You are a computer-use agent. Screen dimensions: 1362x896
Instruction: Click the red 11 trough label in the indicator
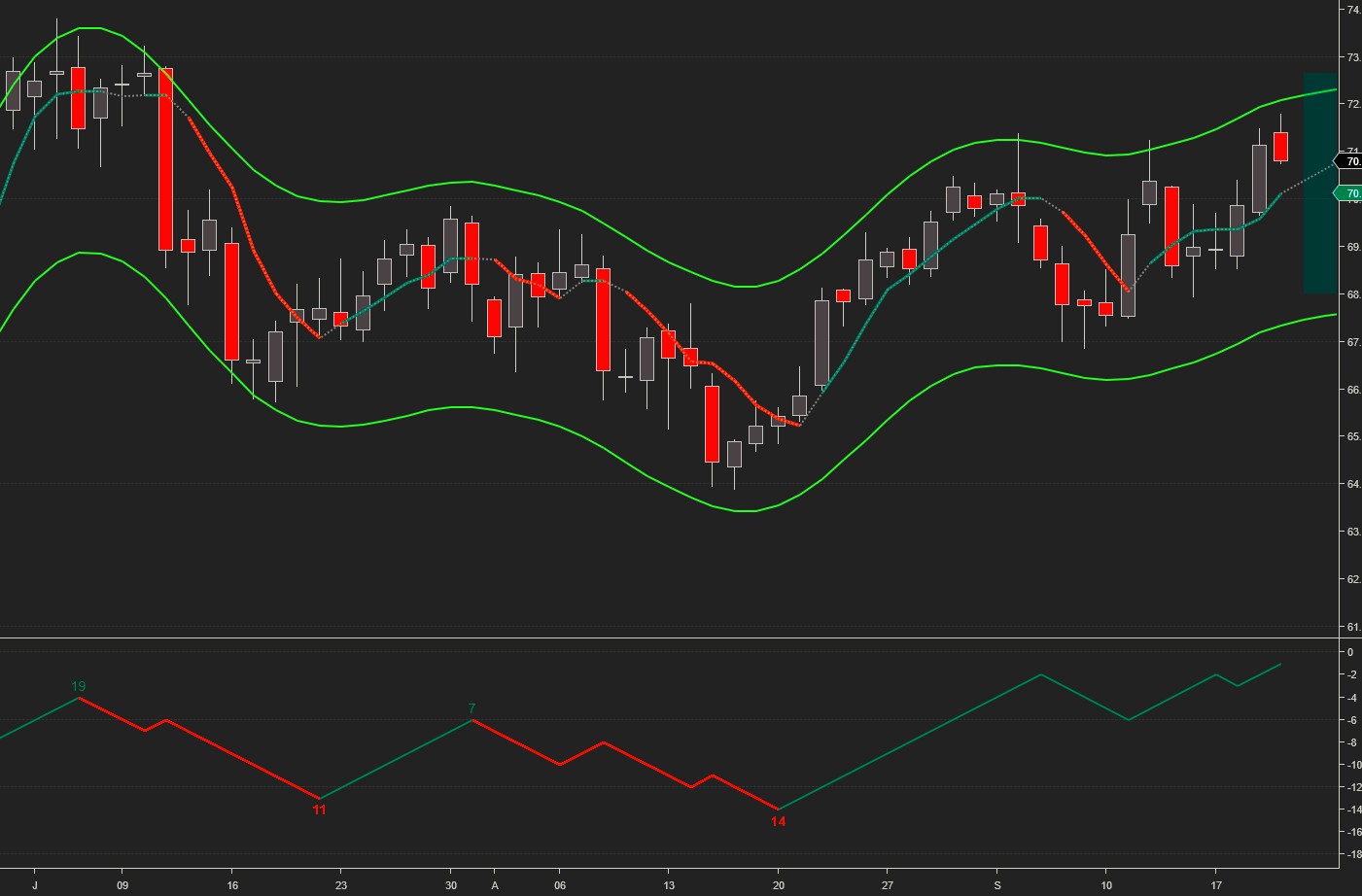click(319, 810)
